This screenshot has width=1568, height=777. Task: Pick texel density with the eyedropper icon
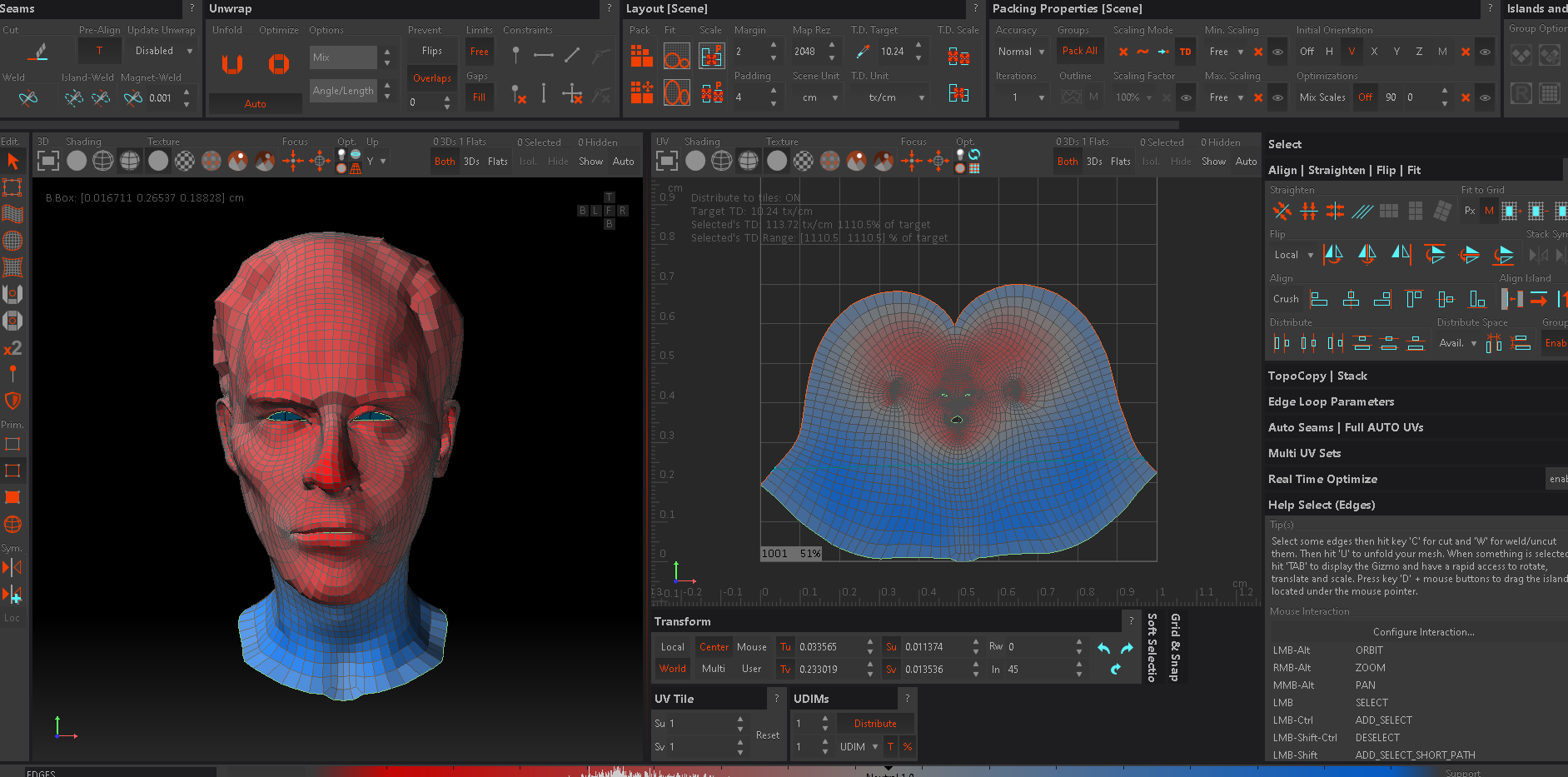[863, 52]
